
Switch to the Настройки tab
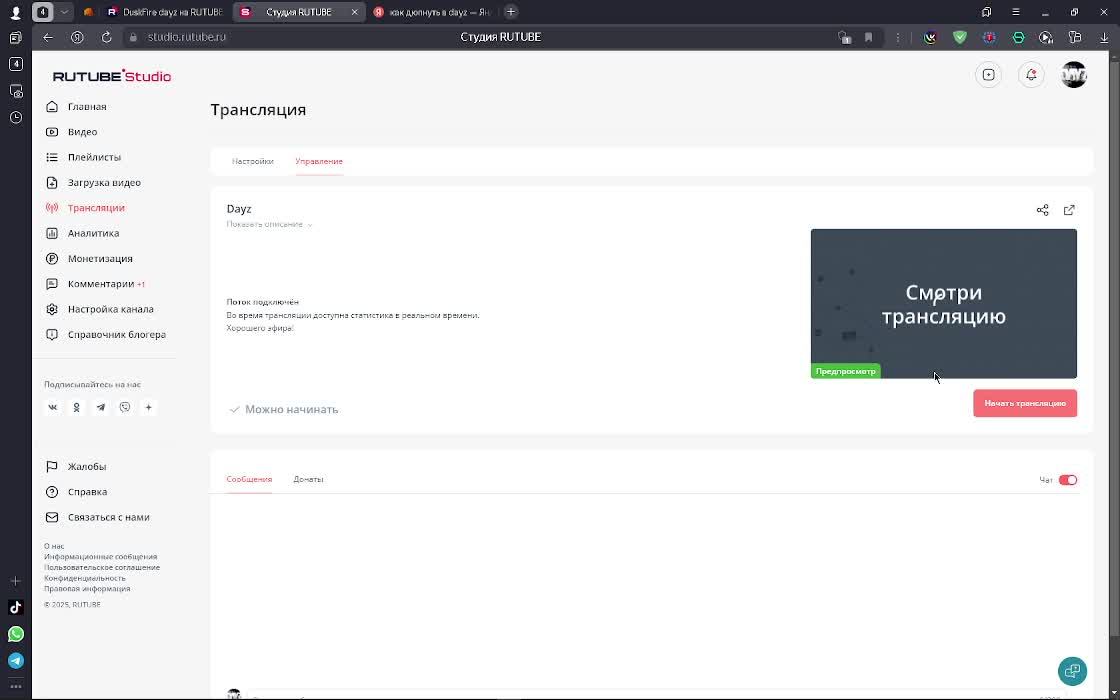252,161
